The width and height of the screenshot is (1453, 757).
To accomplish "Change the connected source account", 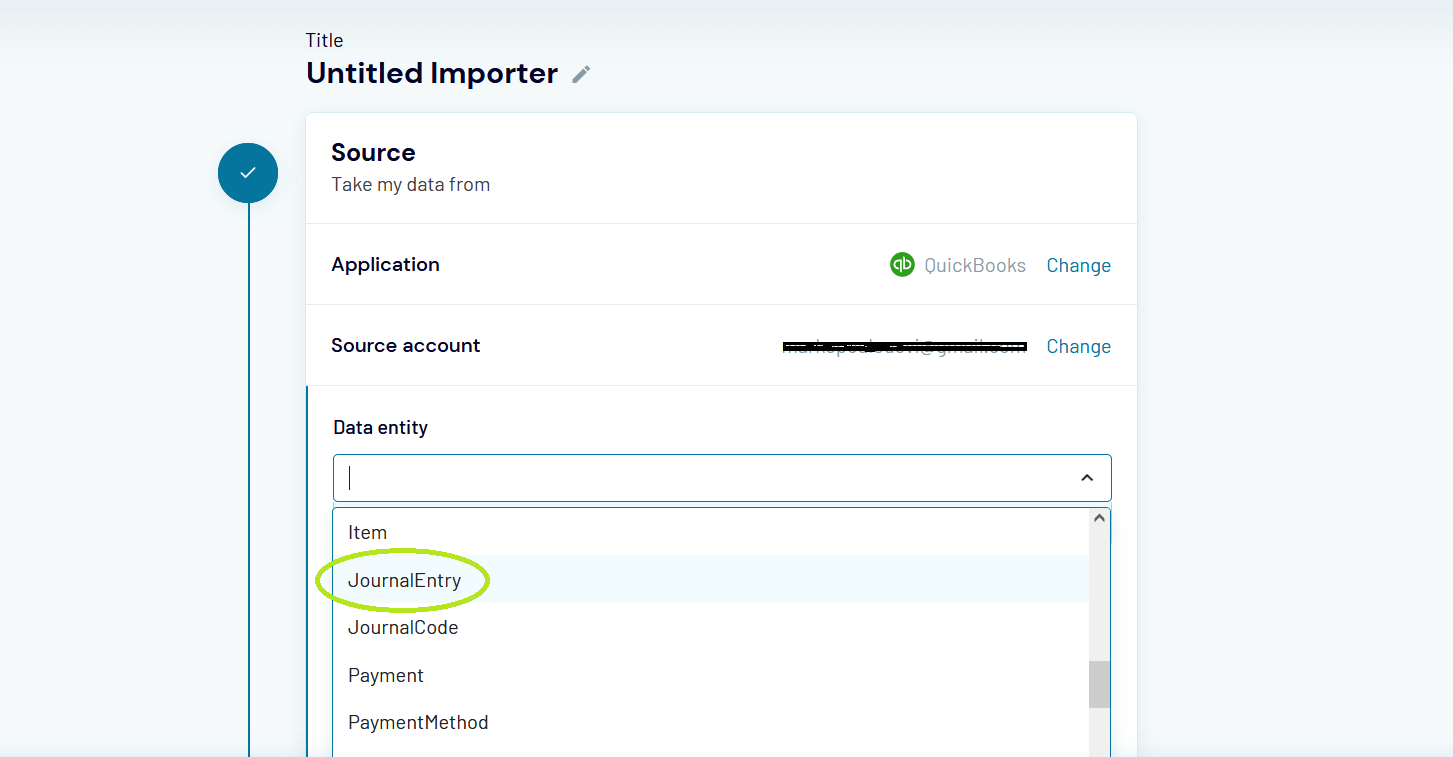I will [1078, 346].
